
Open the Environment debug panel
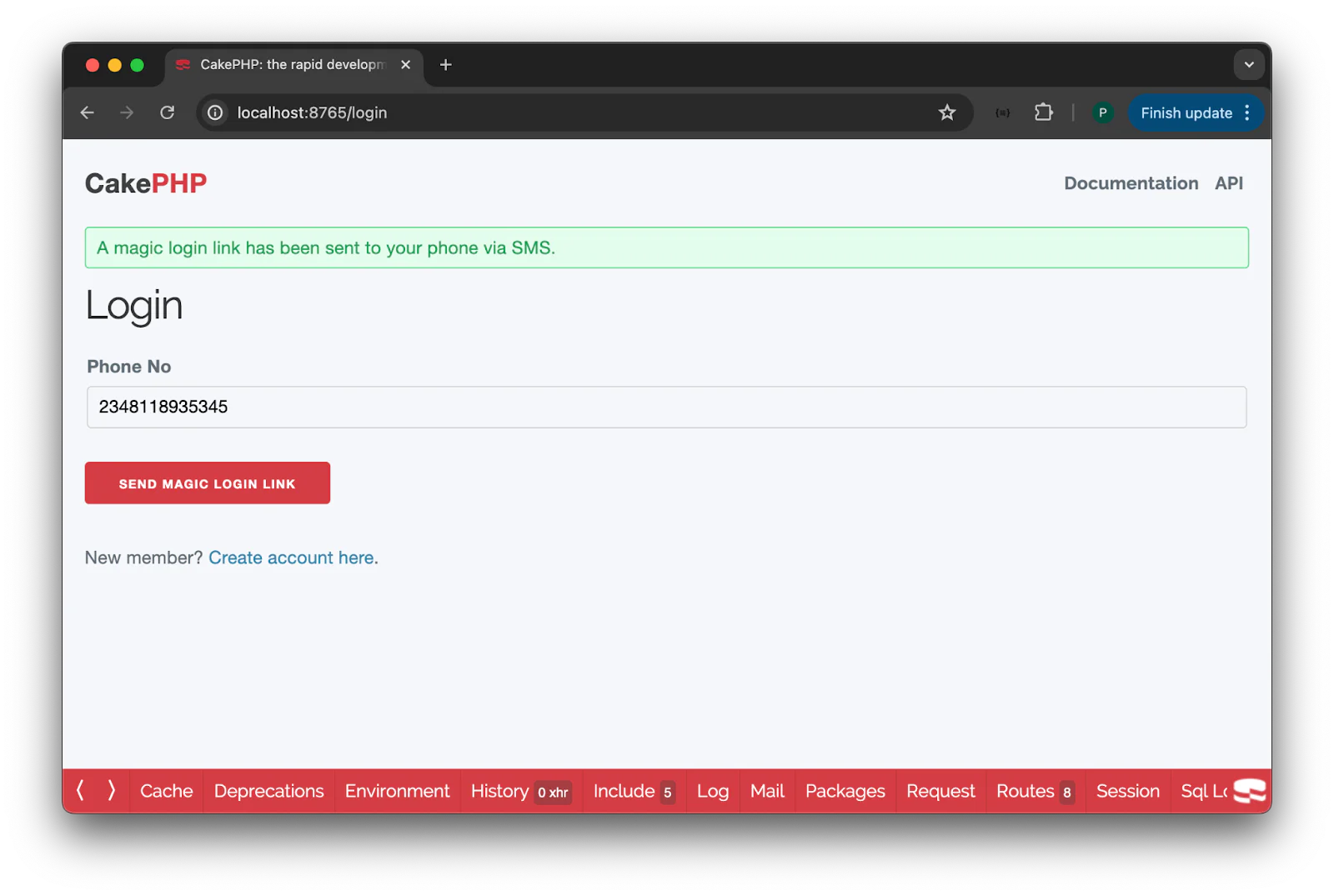pos(397,791)
